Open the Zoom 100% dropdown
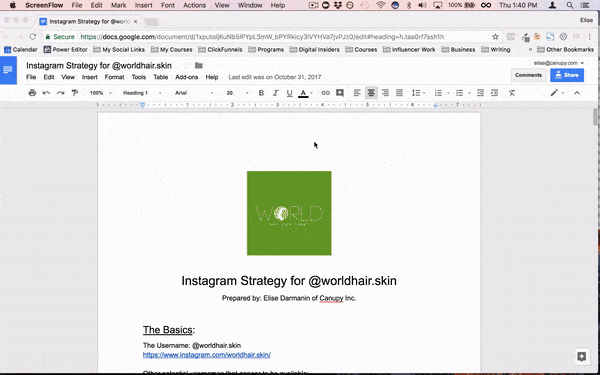This screenshot has width=600, height=375. [101, 93]
